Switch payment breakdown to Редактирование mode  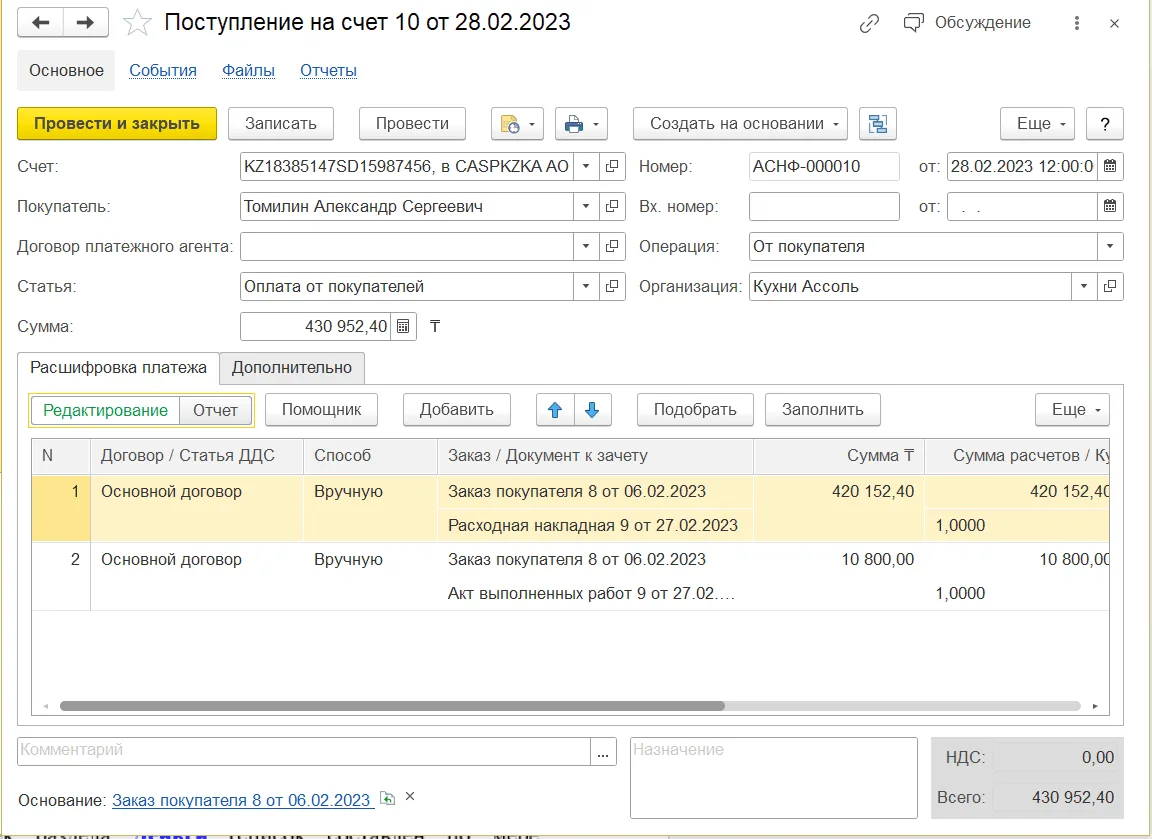tap(105, 410)
